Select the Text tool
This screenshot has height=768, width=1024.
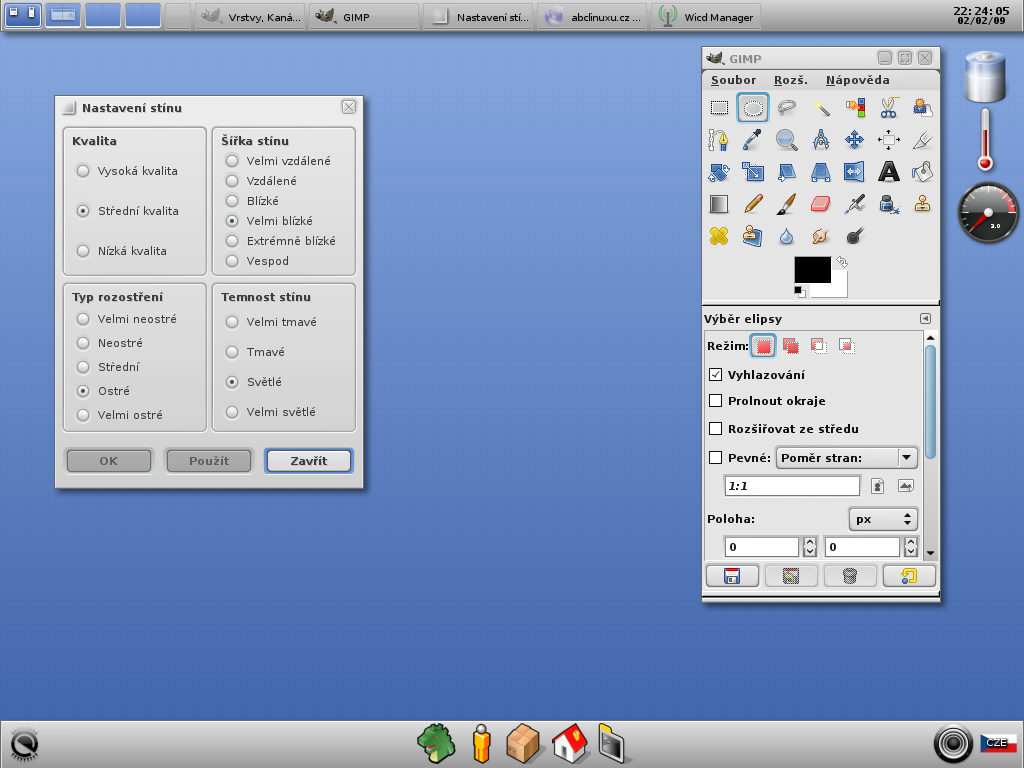pos(888,172)
